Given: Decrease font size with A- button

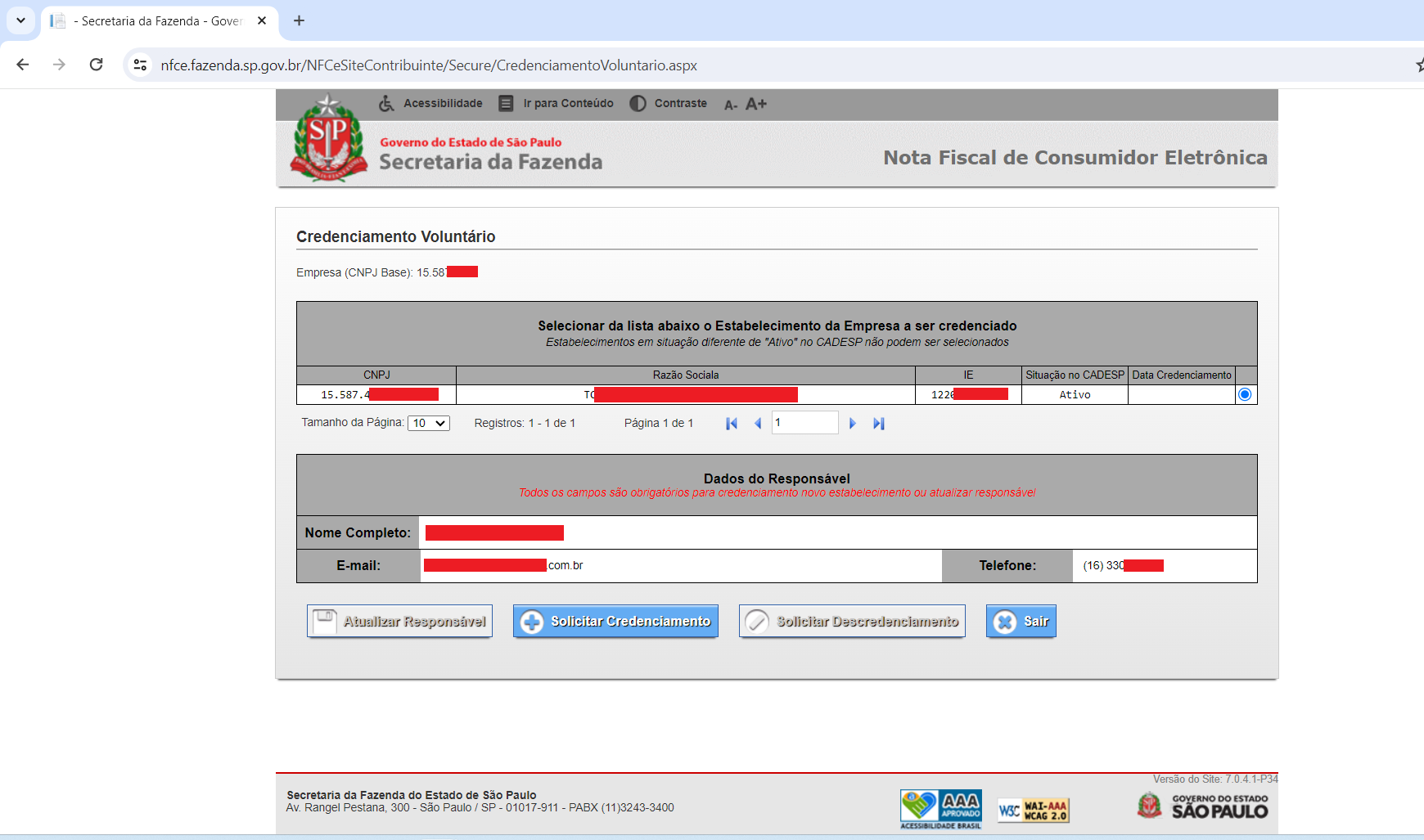Looking at the screenshot, I should 730,105.
